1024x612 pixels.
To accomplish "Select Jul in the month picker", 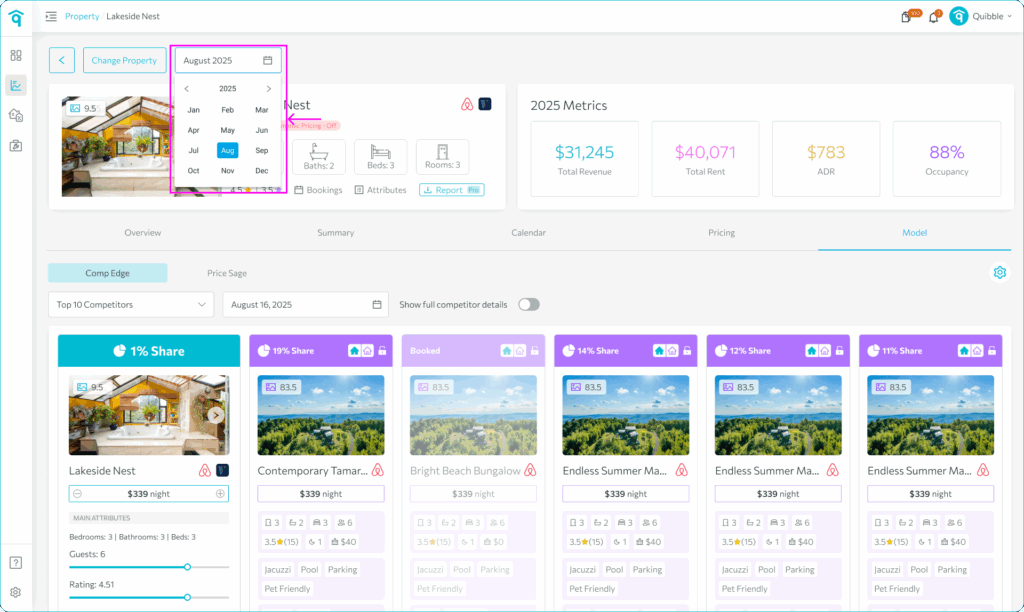I will [193, 150].
